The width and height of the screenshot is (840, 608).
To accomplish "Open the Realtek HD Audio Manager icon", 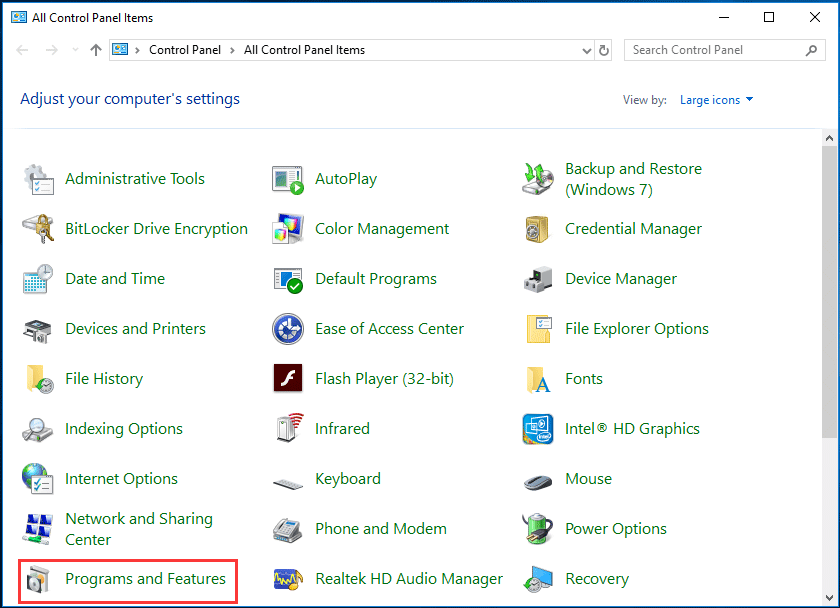I will pos(288,579).
